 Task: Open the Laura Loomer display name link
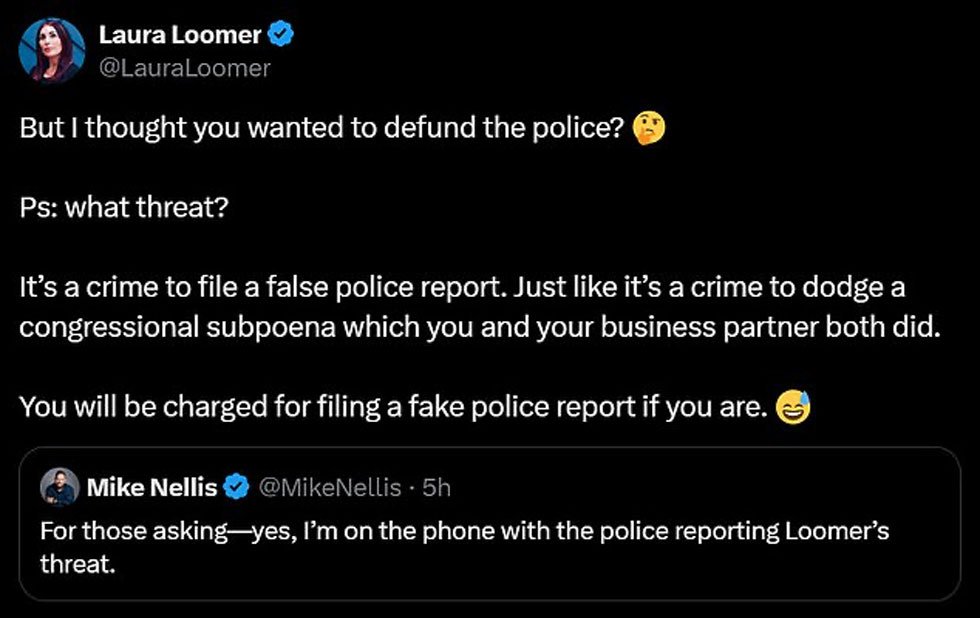point(180,35)
